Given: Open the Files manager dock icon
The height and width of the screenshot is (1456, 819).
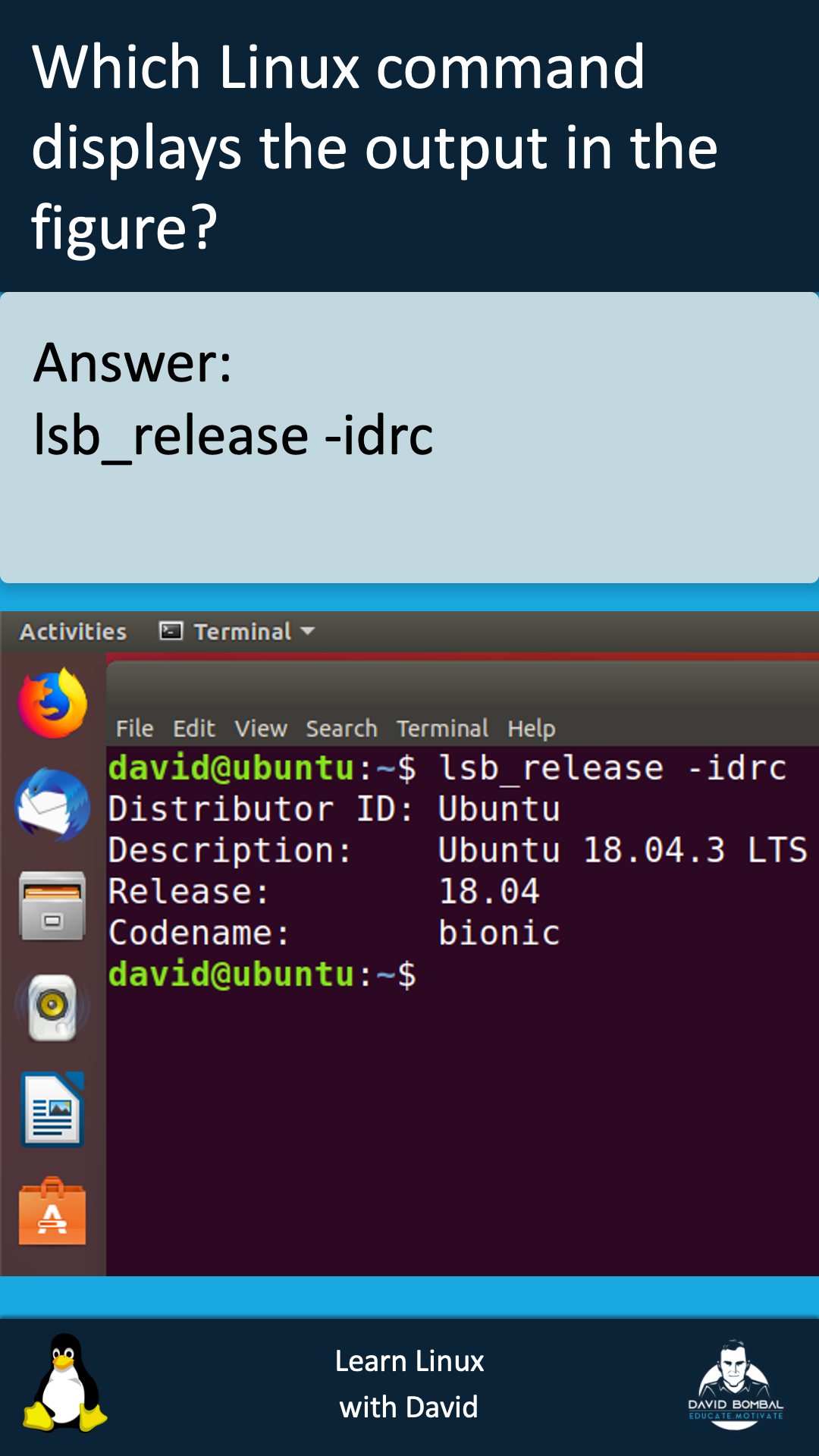Looking at the screenshot, I should (x=52, y=906).
